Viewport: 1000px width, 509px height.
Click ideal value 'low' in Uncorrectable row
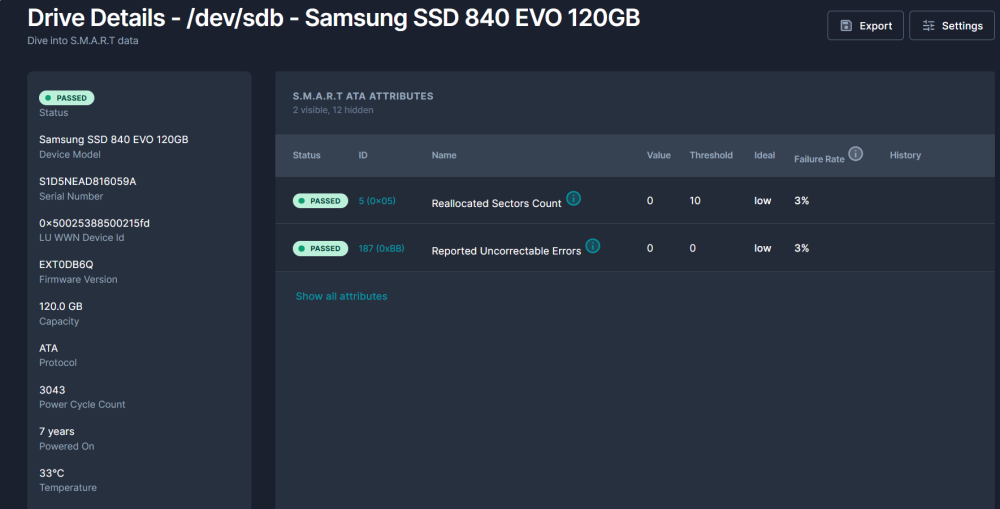pos(763,248)
